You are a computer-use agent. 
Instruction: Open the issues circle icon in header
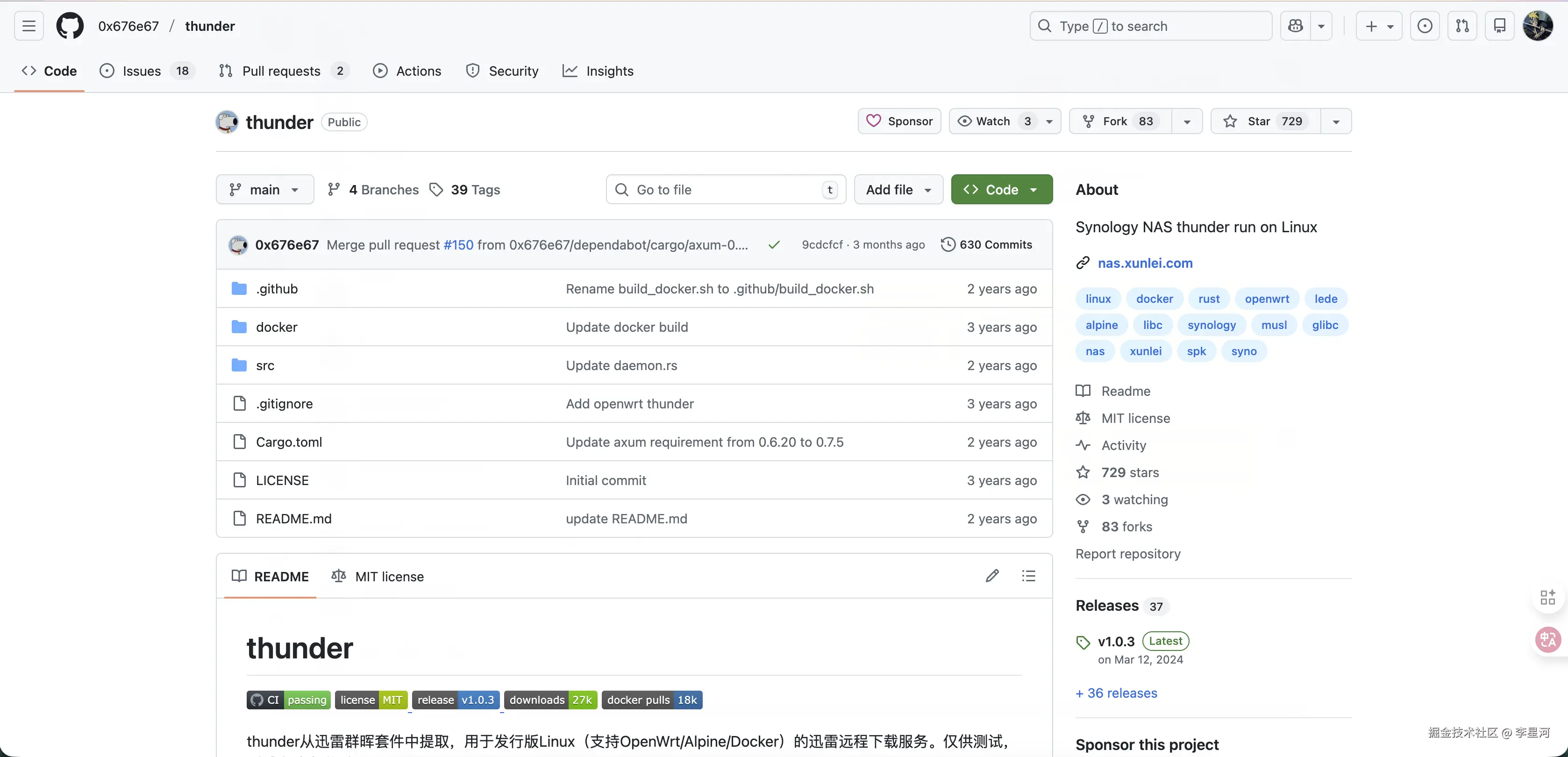1425,26
